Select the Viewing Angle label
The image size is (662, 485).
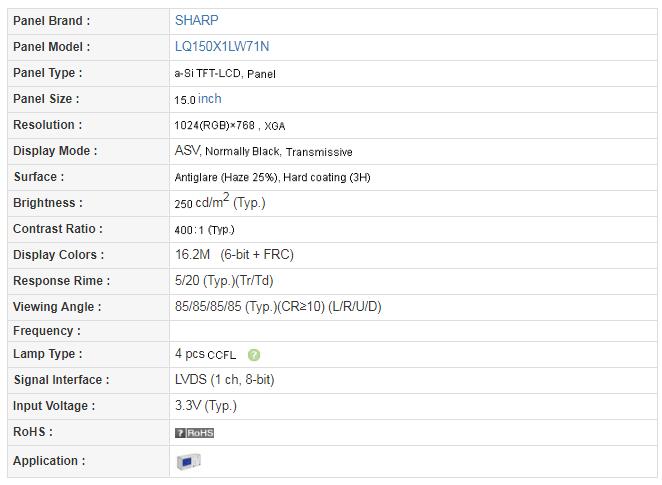57,307
